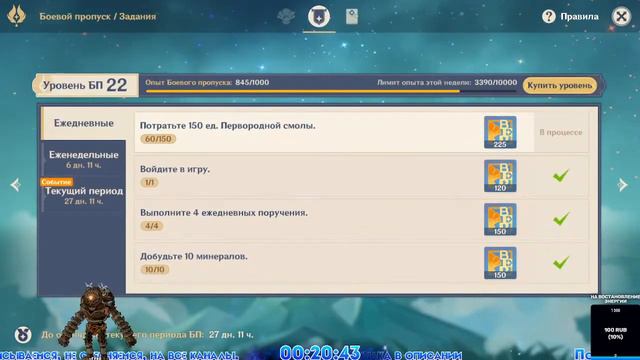Switch to the Еженедельные tab
The image size is (640, 360).
[84, 159]
